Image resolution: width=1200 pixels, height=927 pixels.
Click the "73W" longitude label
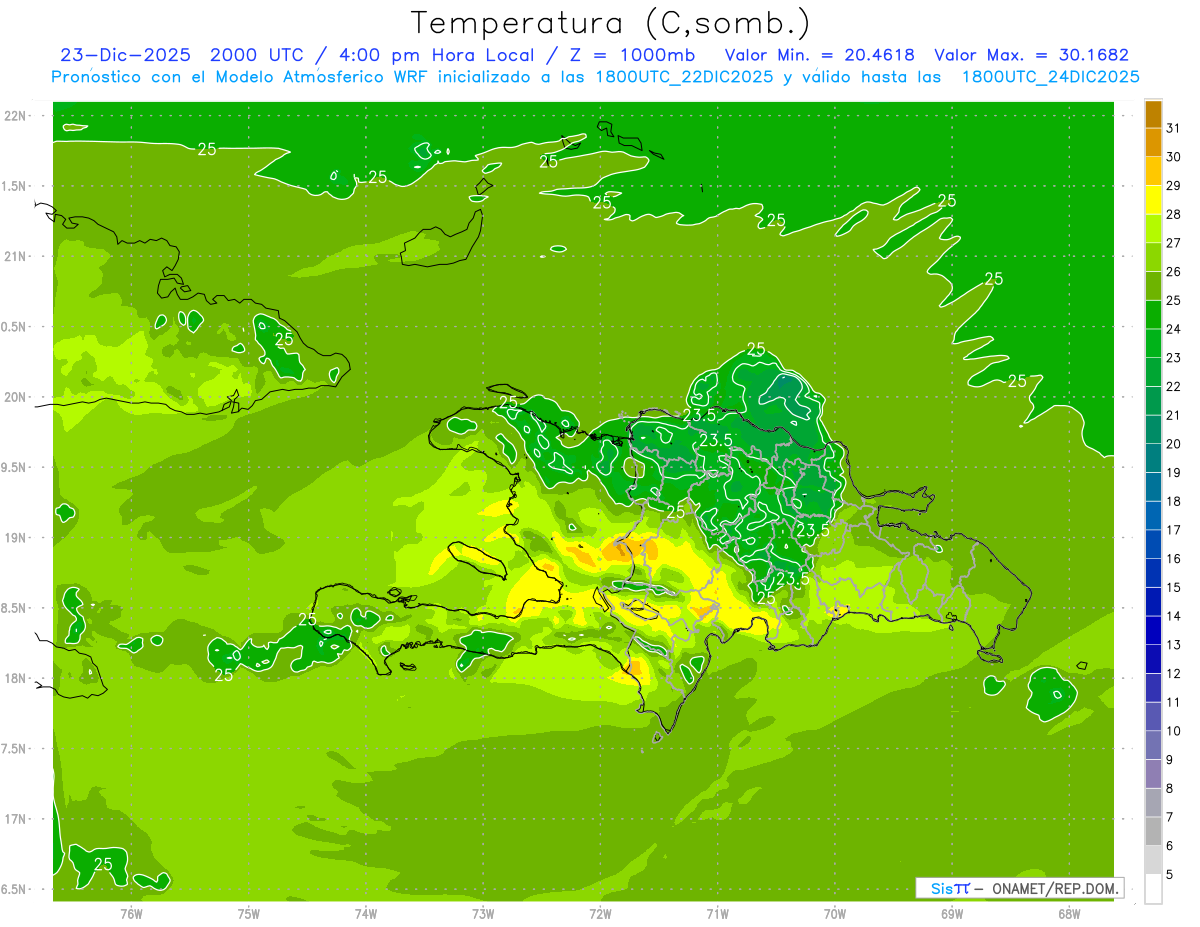[483, 913]
